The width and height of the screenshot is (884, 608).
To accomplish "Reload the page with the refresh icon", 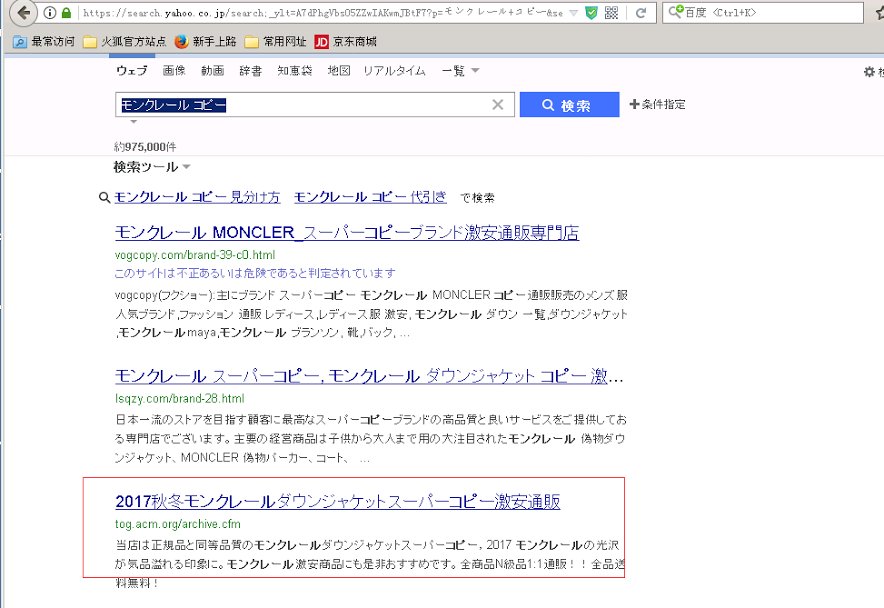I will coord(640,13).
